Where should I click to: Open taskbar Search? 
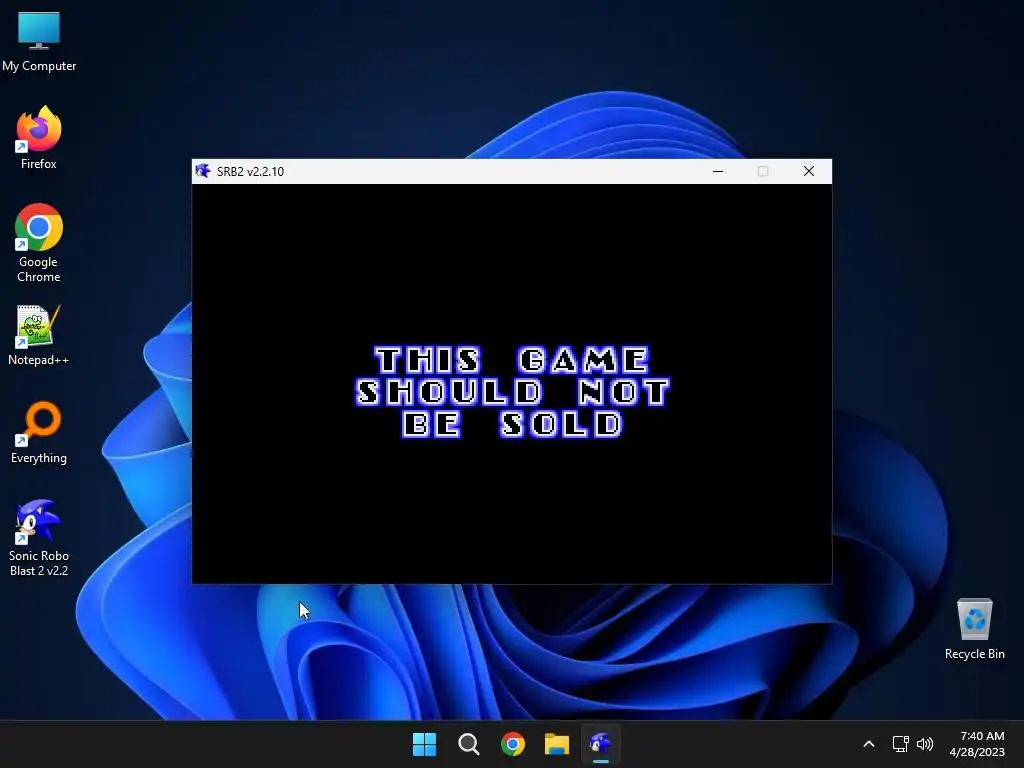(468, 744)
